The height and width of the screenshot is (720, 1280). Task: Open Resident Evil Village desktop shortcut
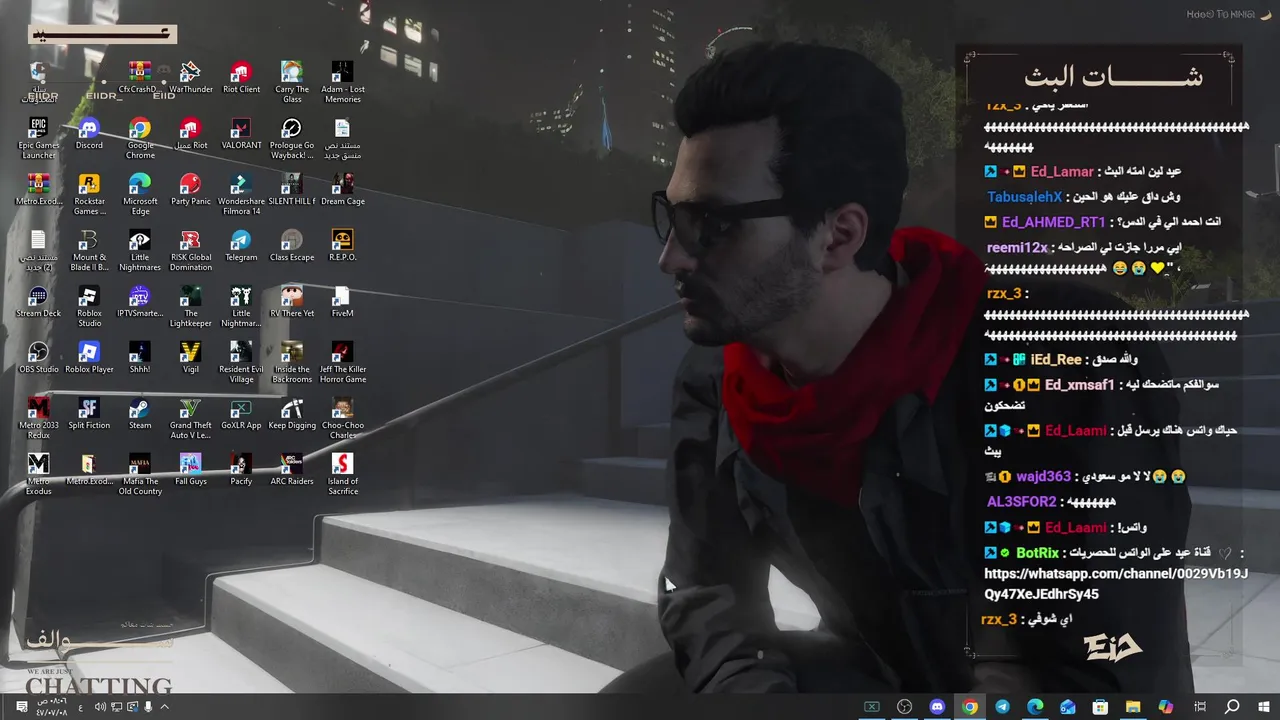(x=241, y=362)
